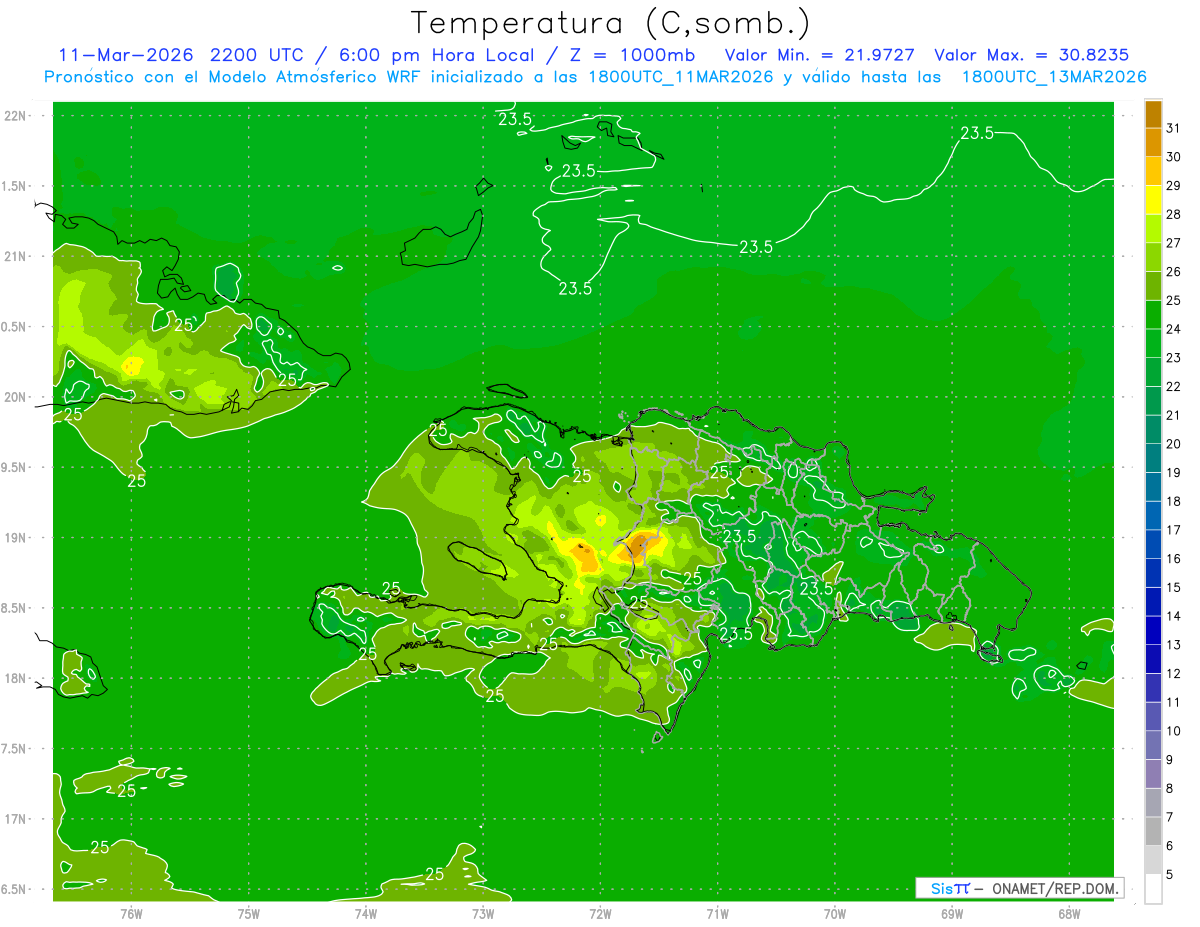
Task: Click the '18N' latitude axis label
Action: [15, 678]
